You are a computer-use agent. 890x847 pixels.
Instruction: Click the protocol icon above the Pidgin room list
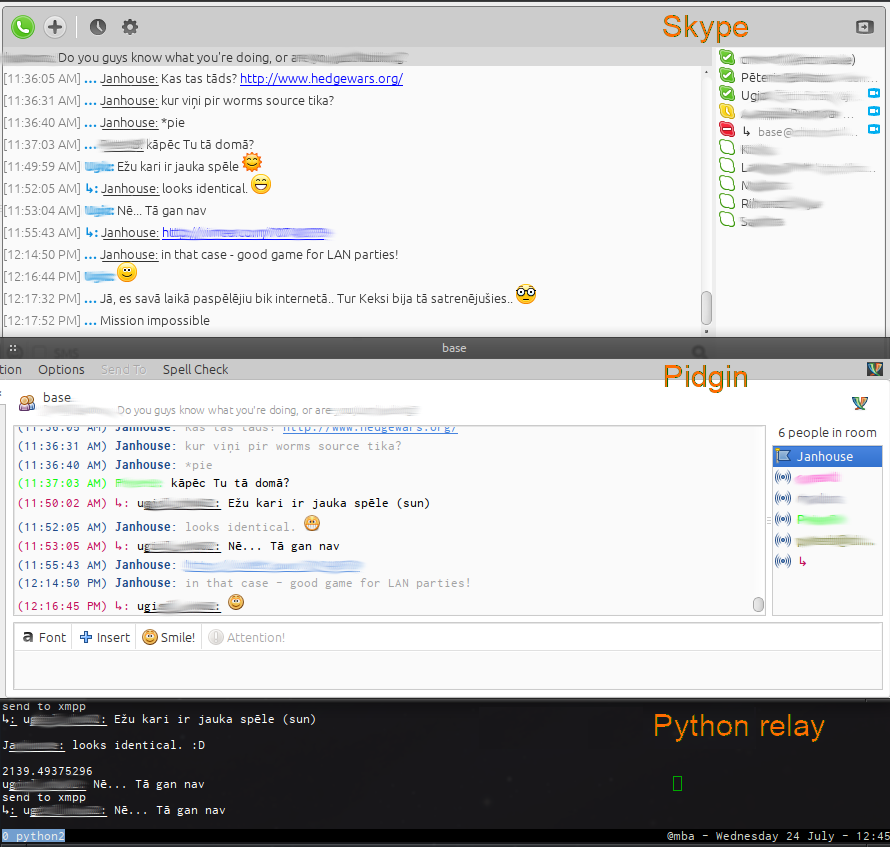[860, 403]
